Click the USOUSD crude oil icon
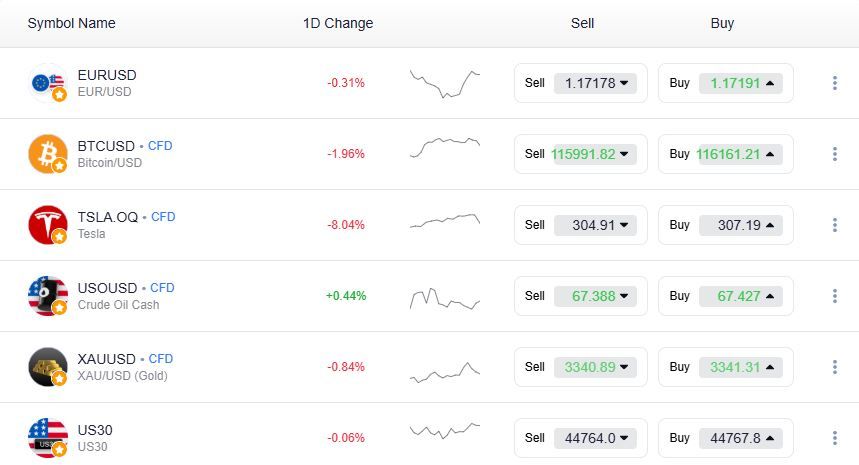 coord(47,296)
